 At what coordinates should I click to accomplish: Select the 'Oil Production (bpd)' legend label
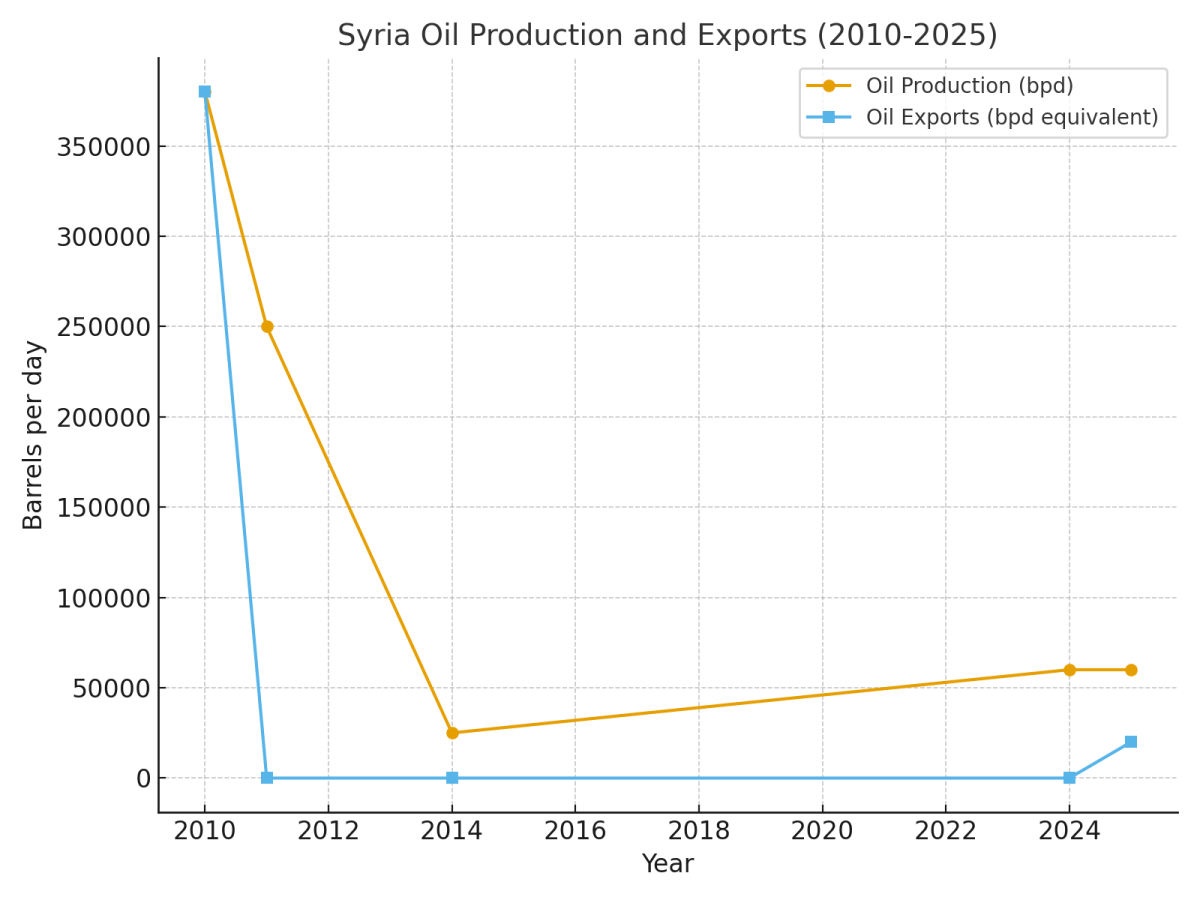(969, 87)
